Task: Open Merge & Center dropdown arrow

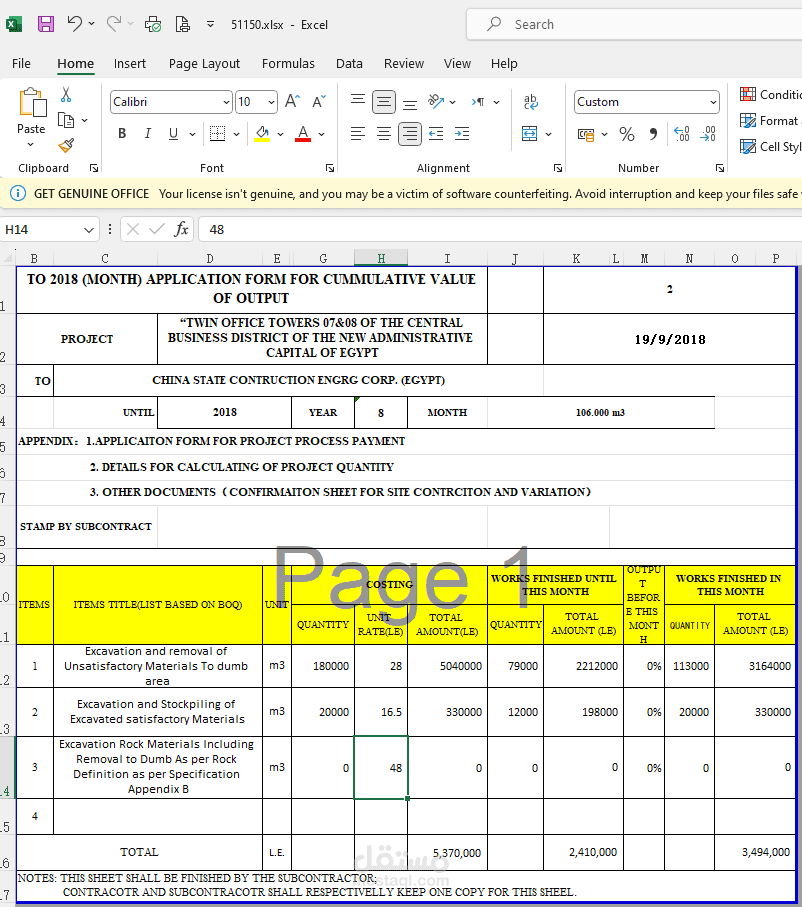Action: coord(549,134)
